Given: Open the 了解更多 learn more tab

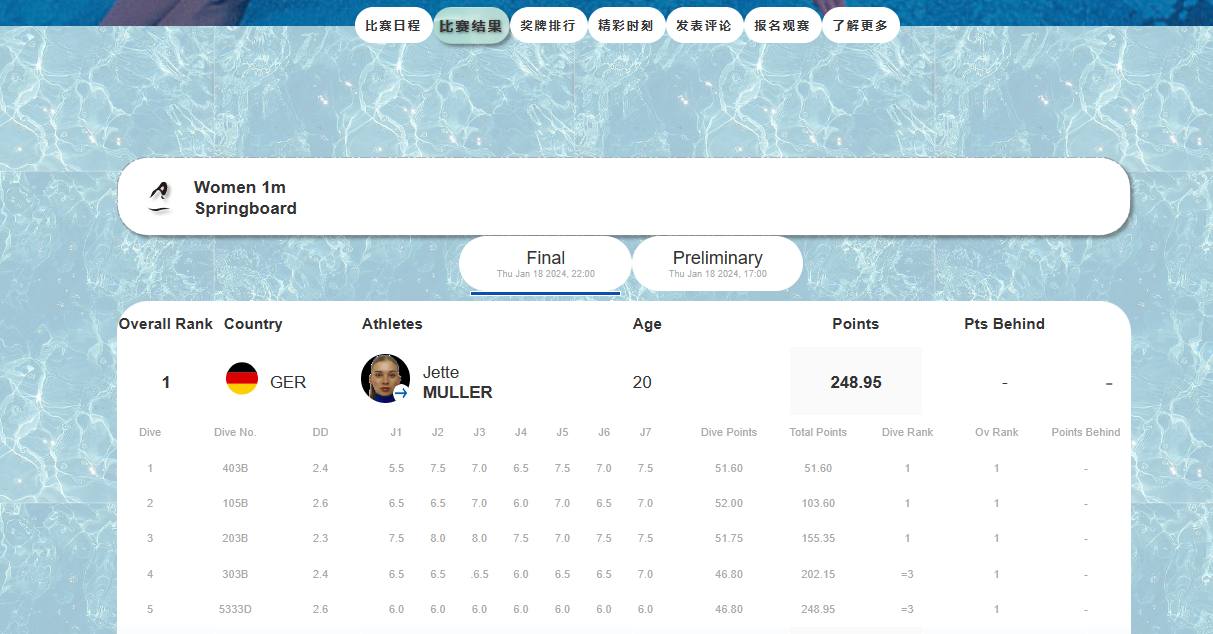Looking at the screenshot, I should point(861,26).
